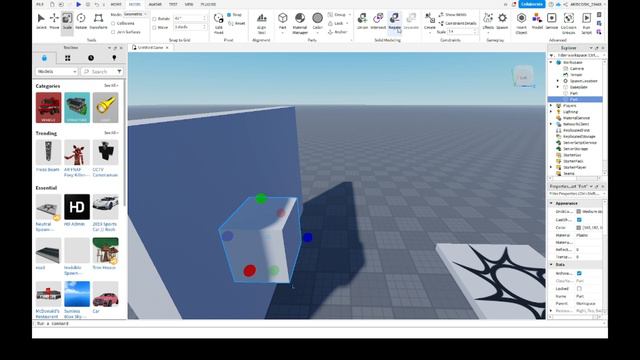The width and height of the screenshot is (640, 360).
Task: Click the BrickColor property swatch
Action: pyautogui.click(x=578, y=211)
